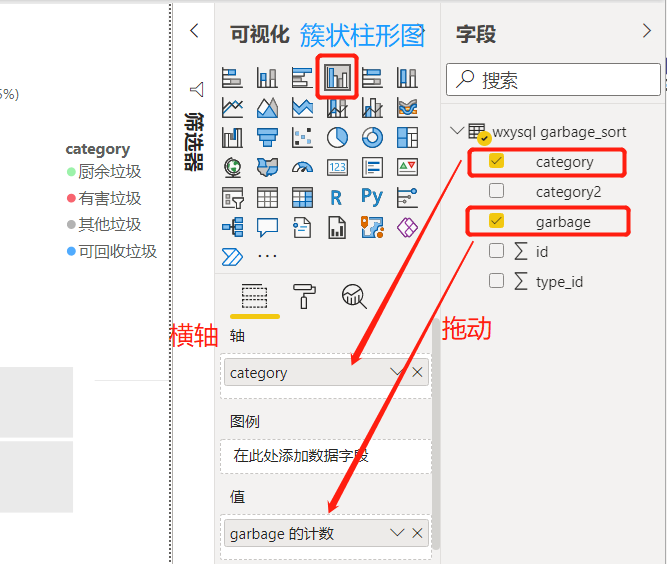Check the type_id field checkbox
This screenshot has height=564, width=667.
click(x=496, y=281)
